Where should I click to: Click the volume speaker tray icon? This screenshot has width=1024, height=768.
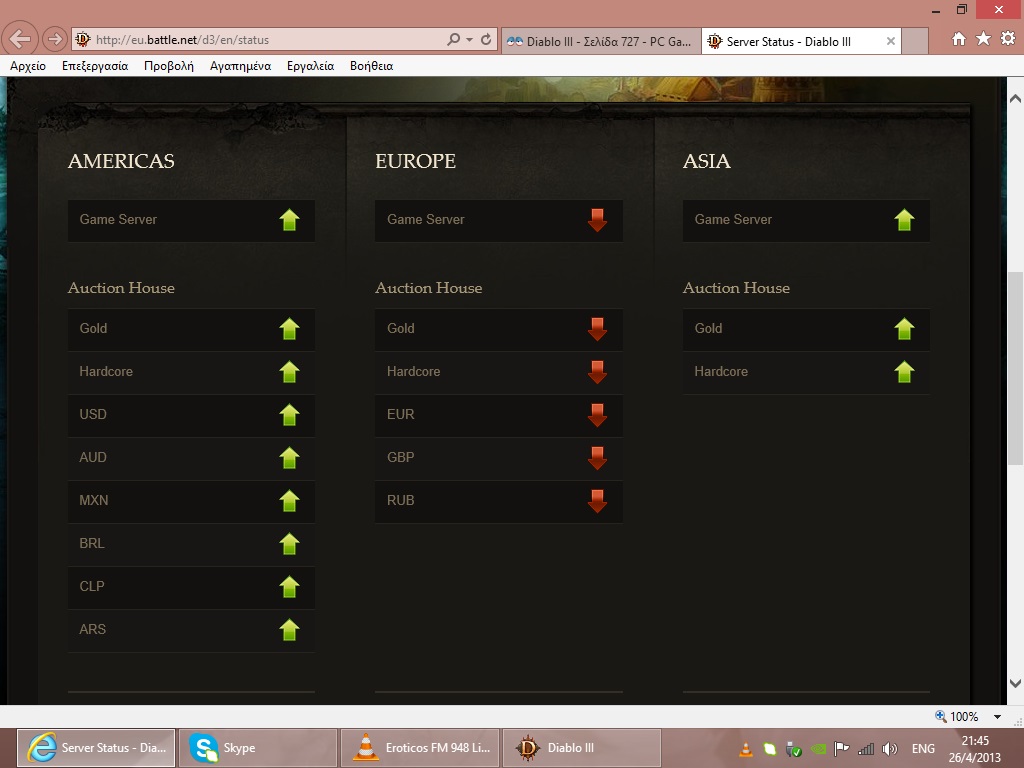pyautogui.click(x=889, y=749)
